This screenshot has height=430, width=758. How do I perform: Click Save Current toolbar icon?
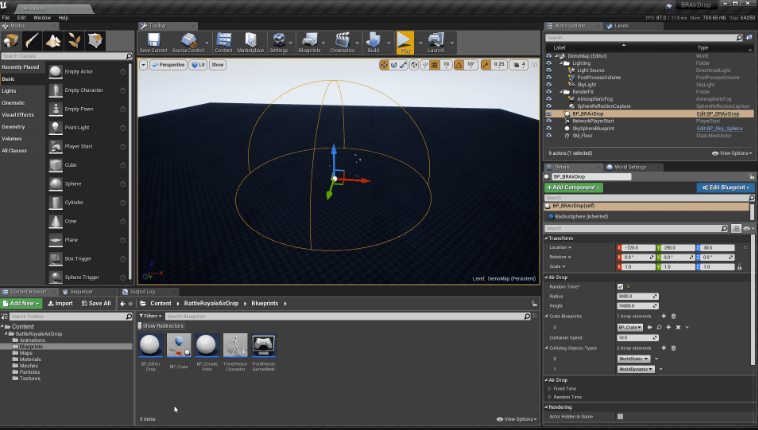153,43
